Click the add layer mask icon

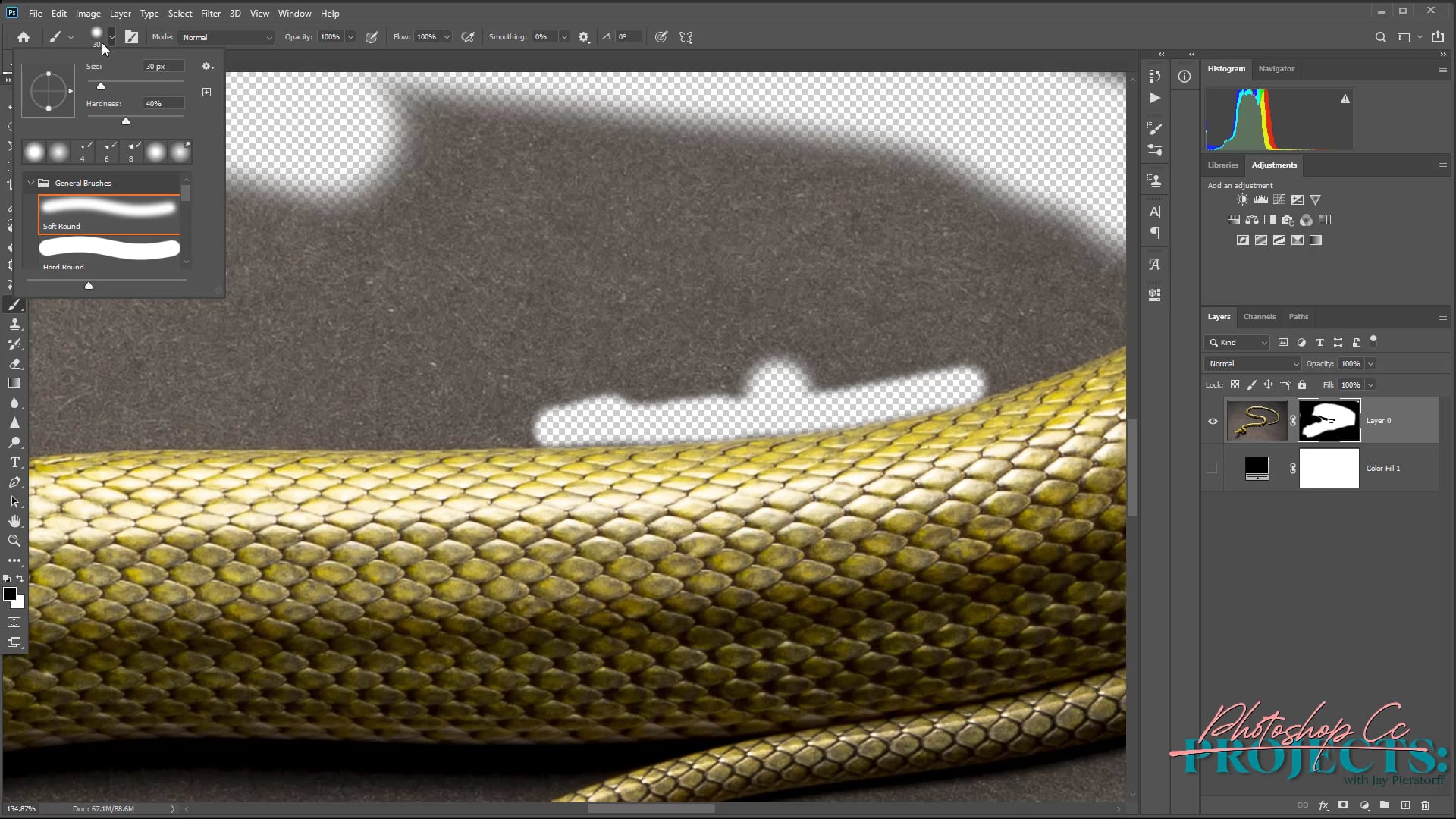(x=1343, y=805)
